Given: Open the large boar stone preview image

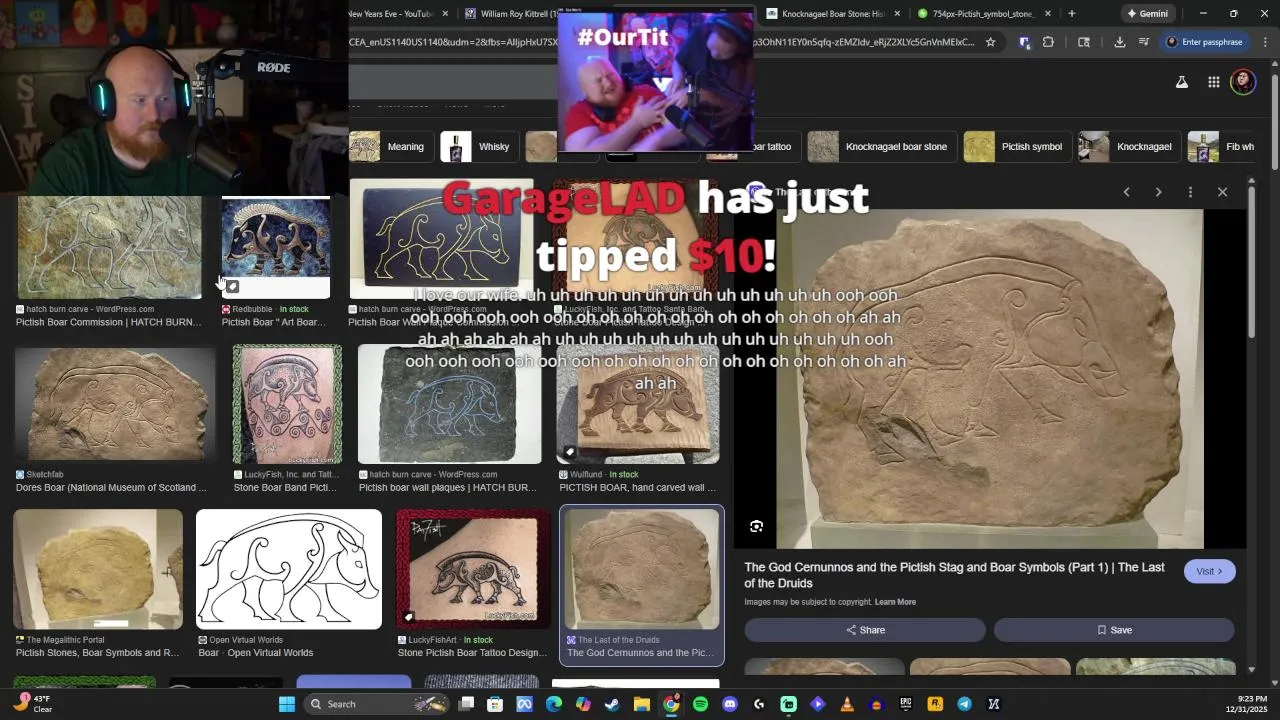Looking at the screenshot, I should click(x=990, y=379).
